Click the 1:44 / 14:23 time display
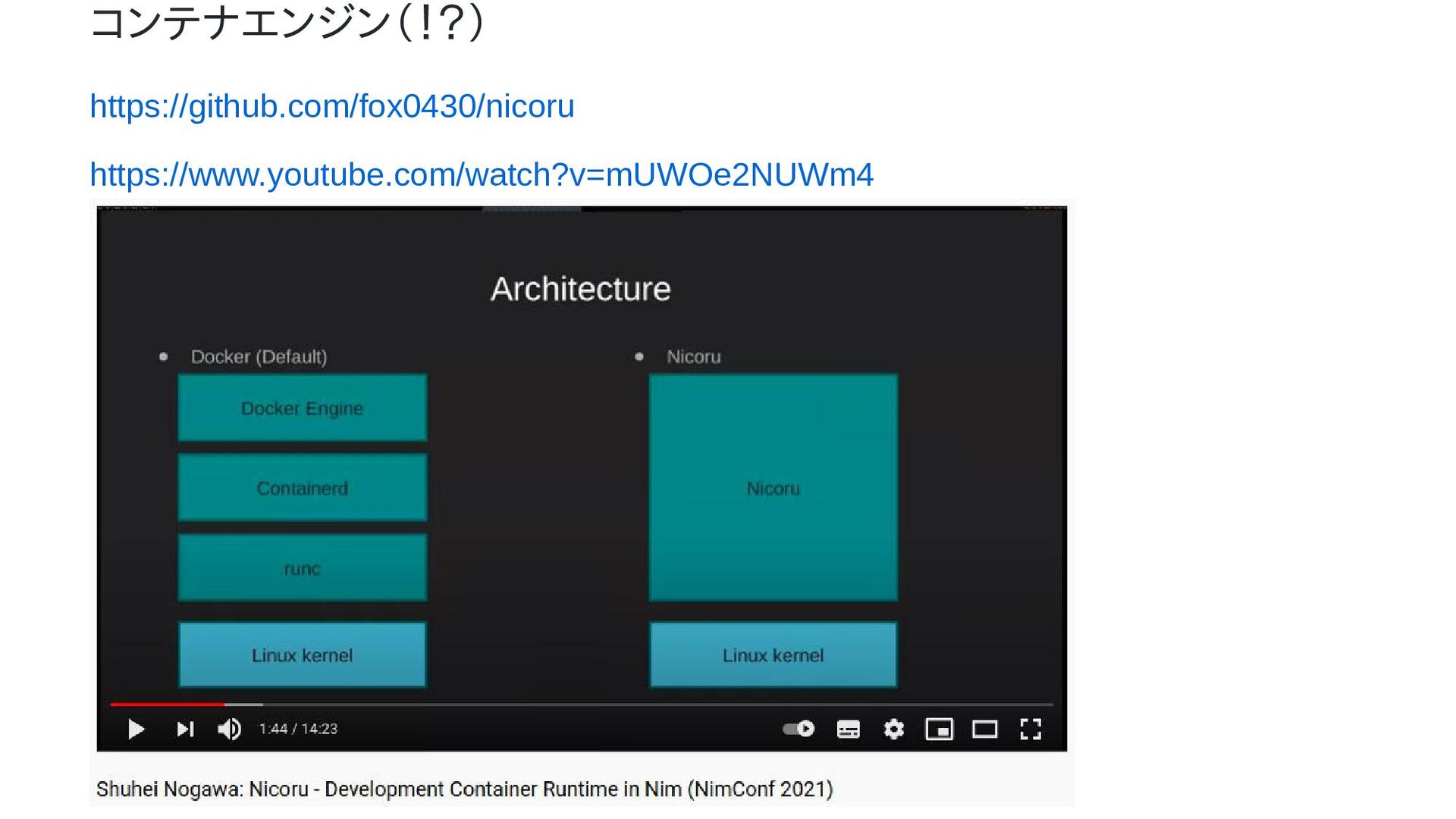The image size is (1456, 819). point(298,729)
